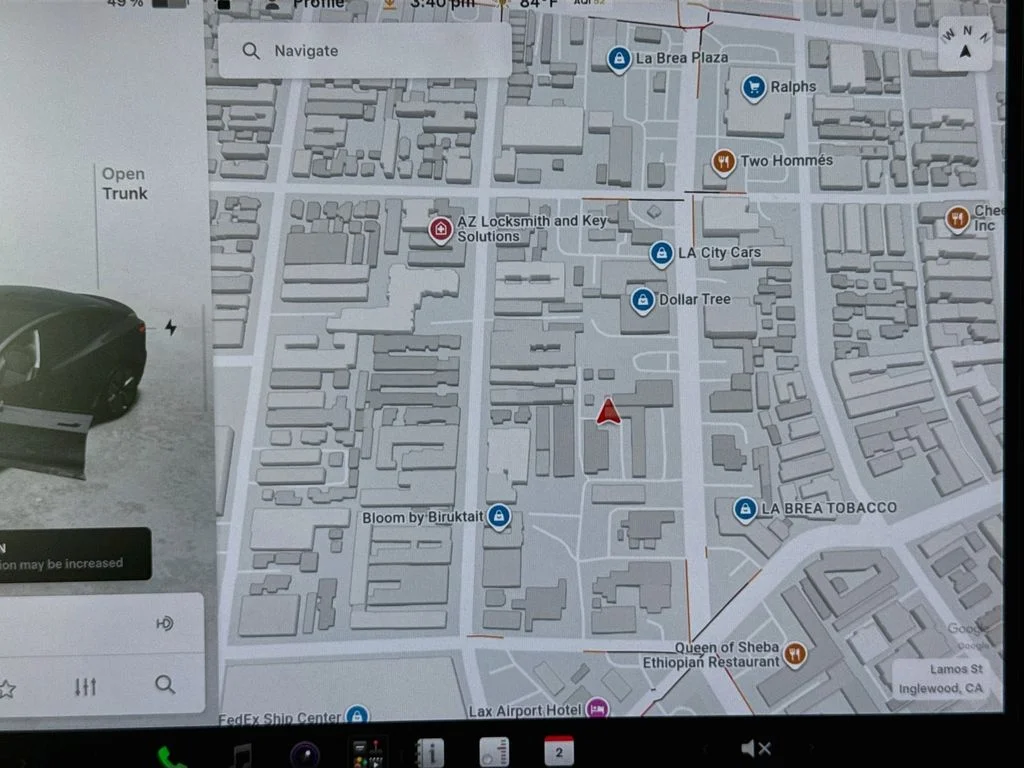
Task: Tap the charging bolt icon beside car
Action: [170, 327]
